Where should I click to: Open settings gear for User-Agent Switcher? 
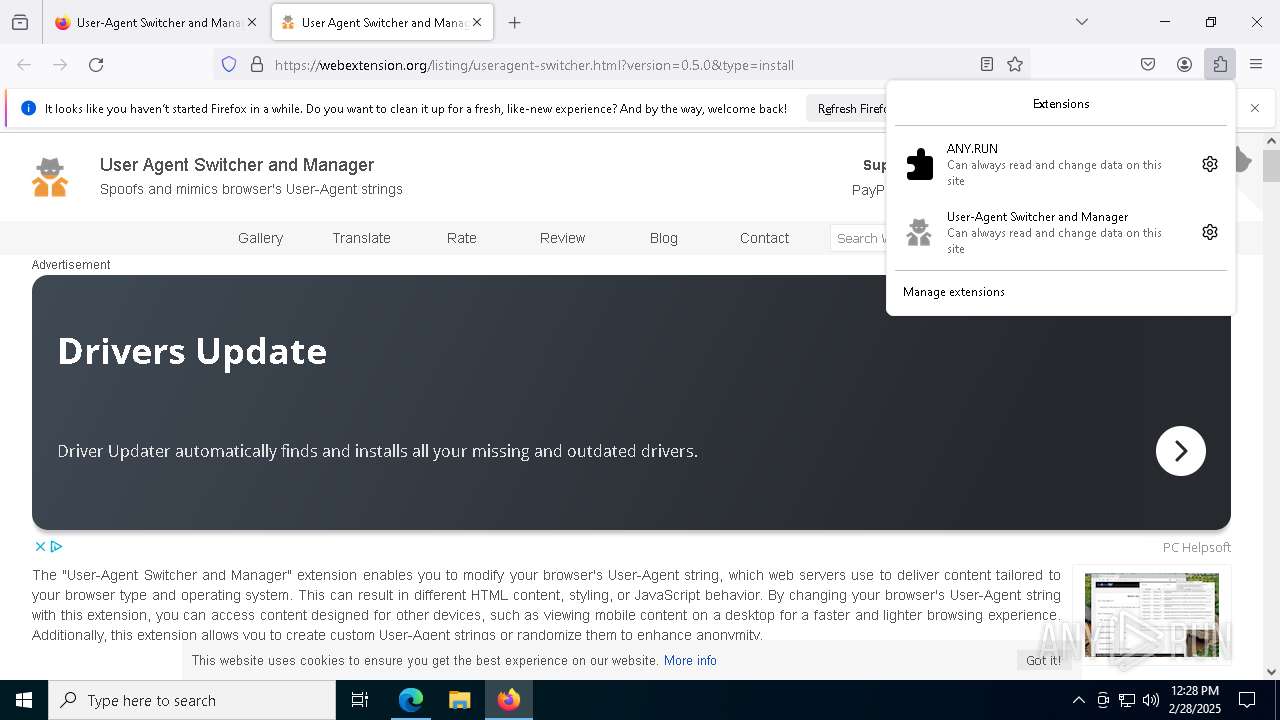(x=1210, y=232)
